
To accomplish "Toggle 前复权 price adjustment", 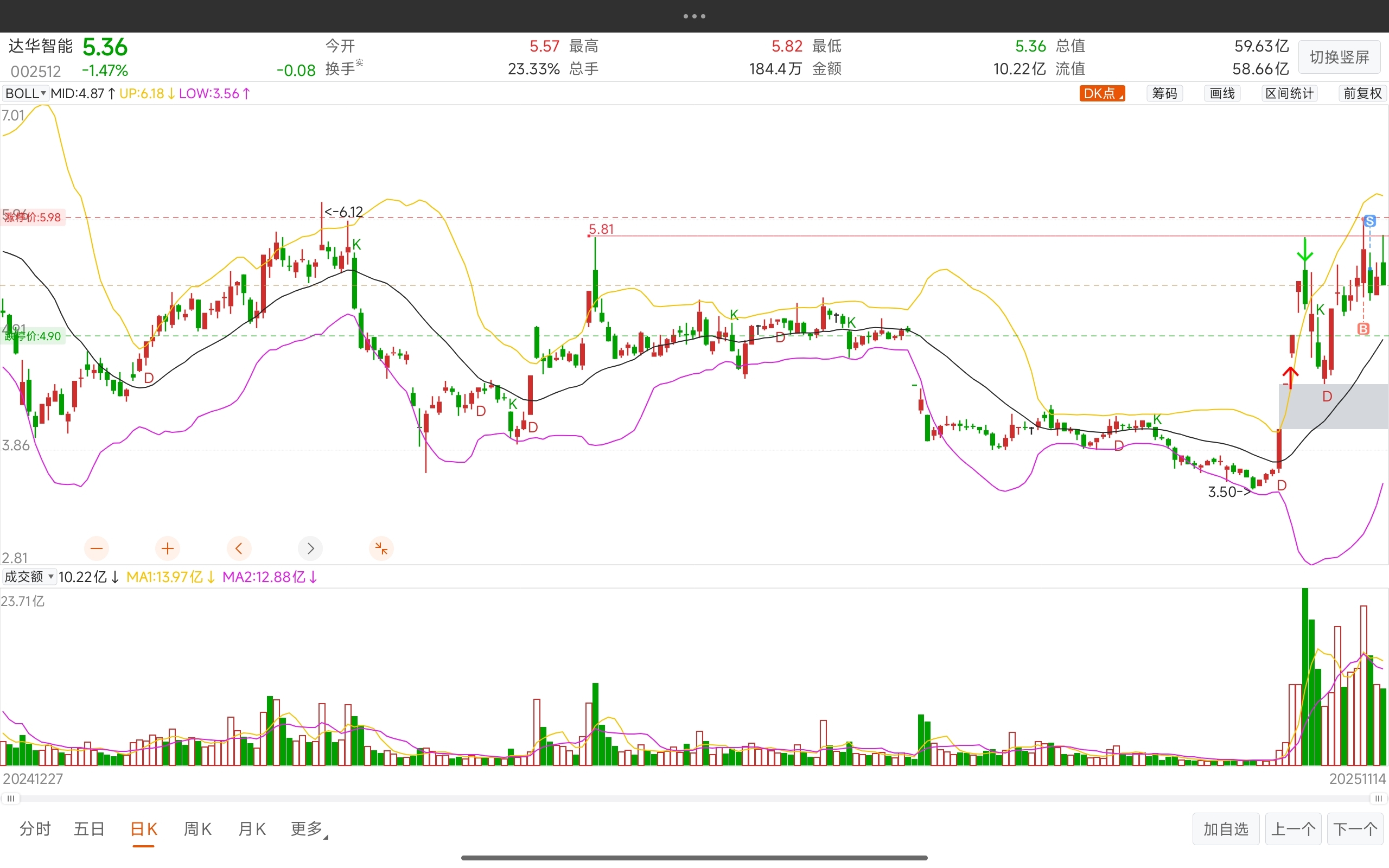I will click(1362, 93).
